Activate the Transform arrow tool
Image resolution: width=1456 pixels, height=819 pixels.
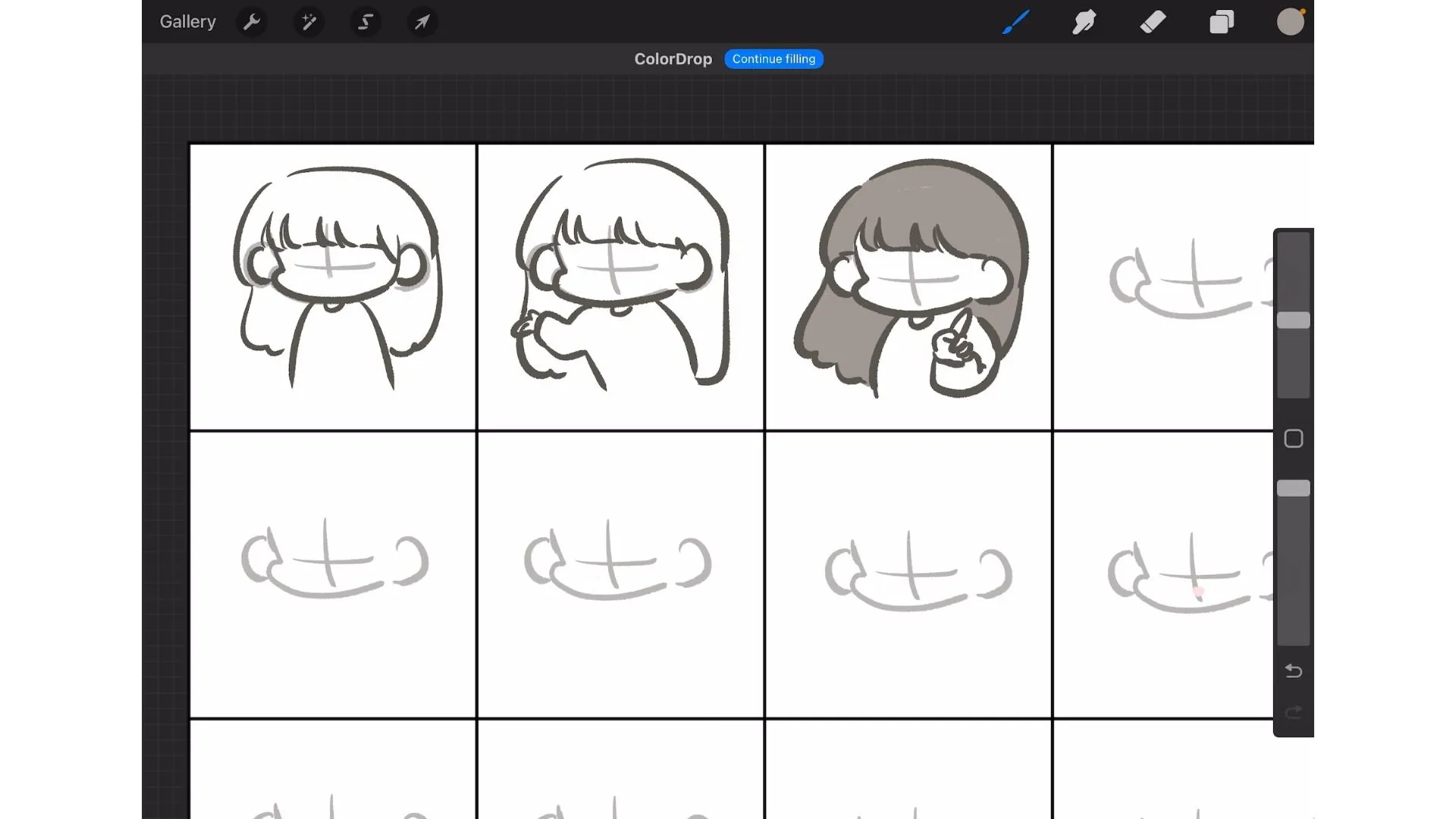422,22
